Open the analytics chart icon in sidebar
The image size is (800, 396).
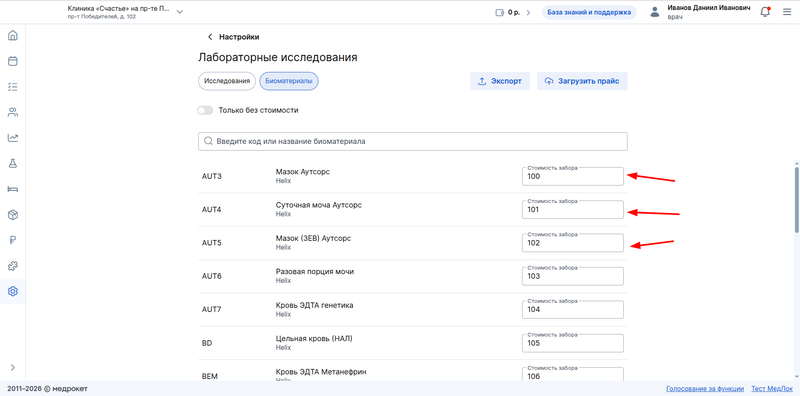point(13,138)
